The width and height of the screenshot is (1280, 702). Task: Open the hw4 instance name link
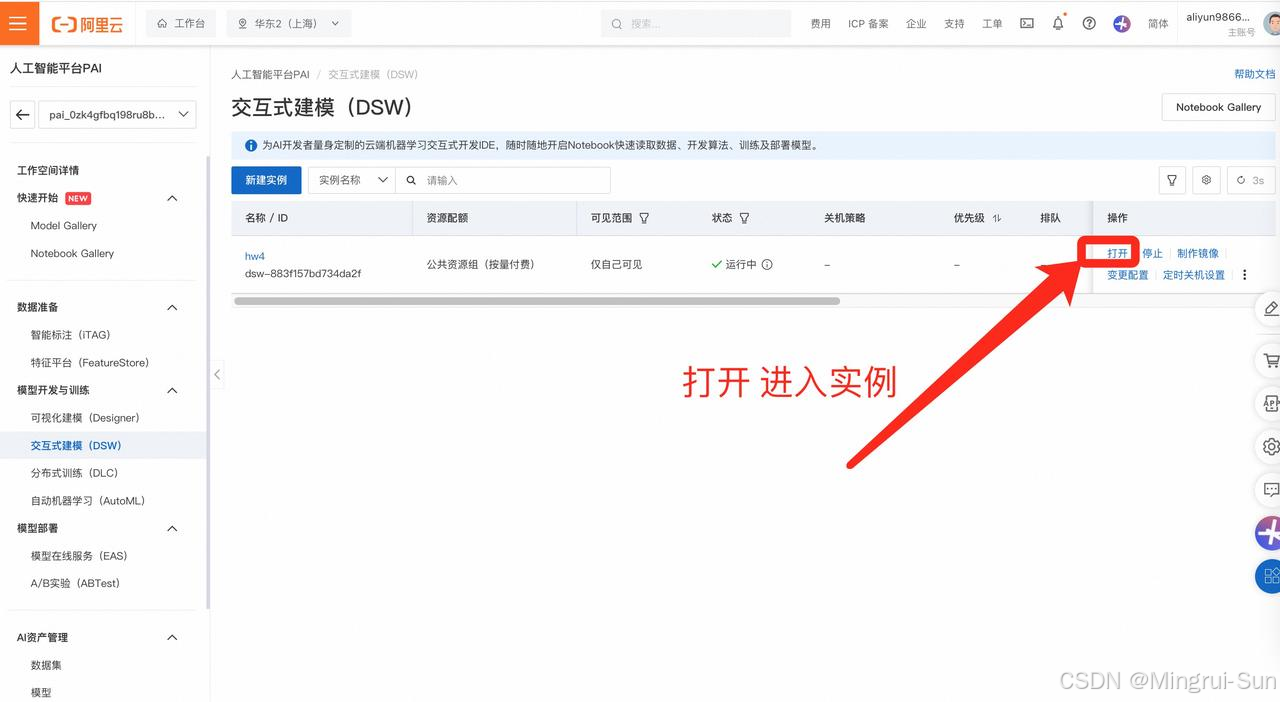click(255, 256)
